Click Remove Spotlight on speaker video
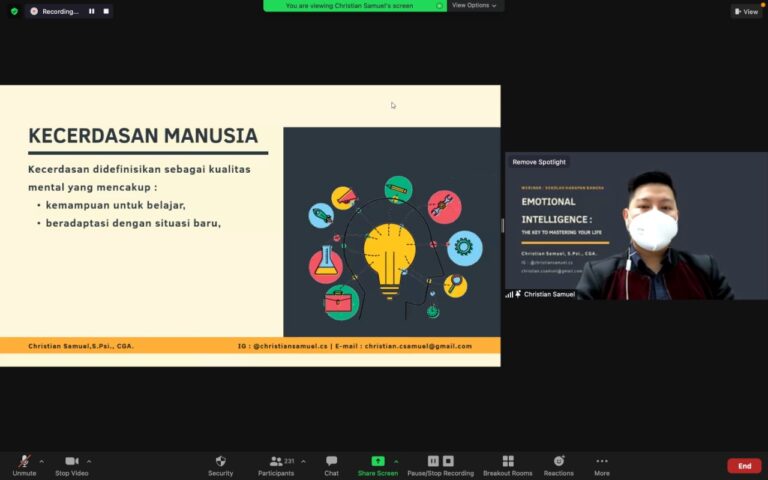768x480 pixels. (539, 162)
